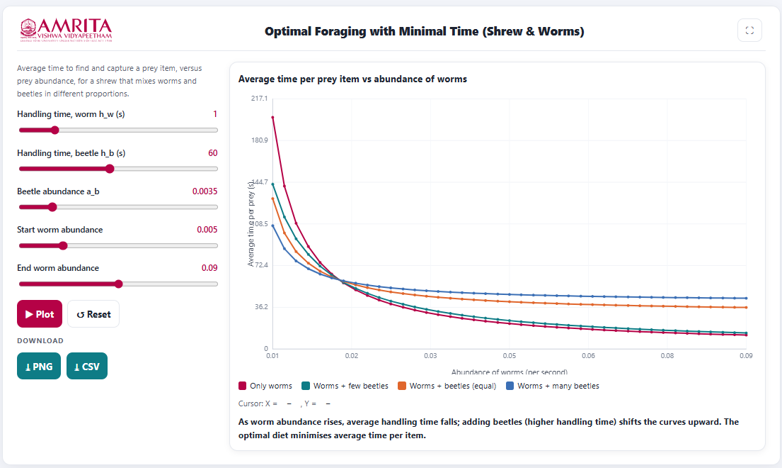Click the worm handling time slider handle

55,130
